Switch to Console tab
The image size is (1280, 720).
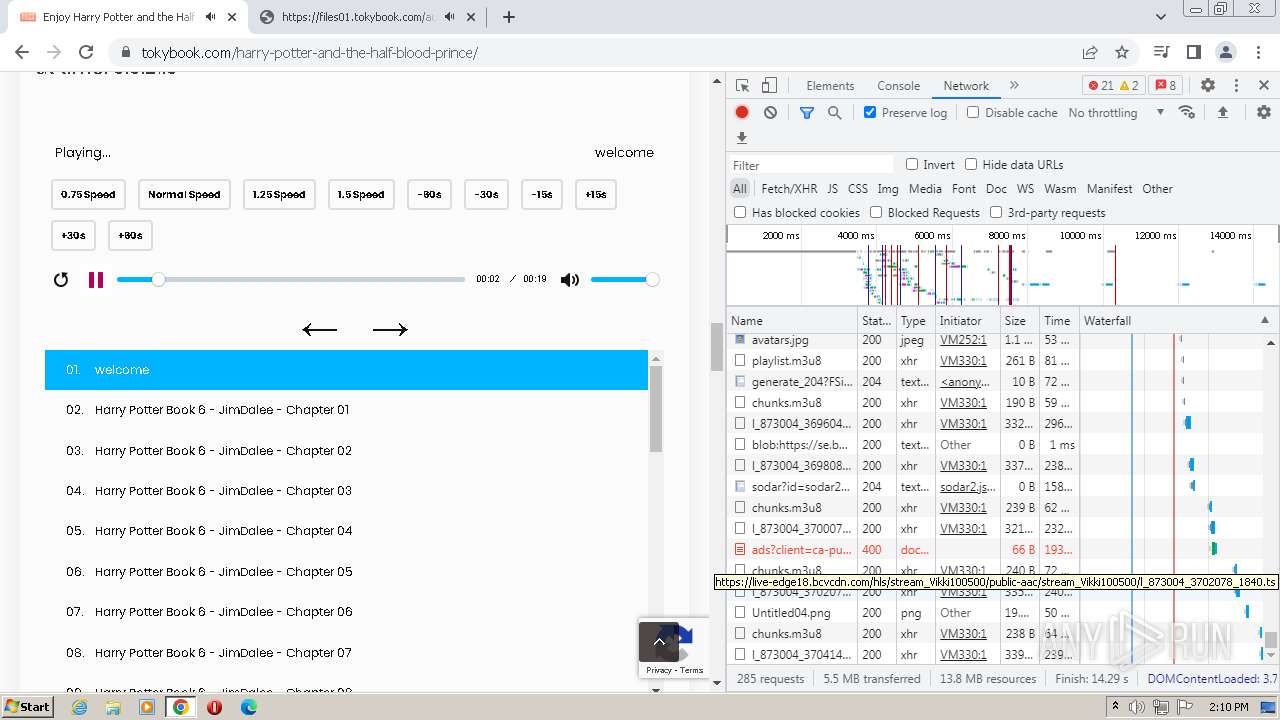coord(898,86)
